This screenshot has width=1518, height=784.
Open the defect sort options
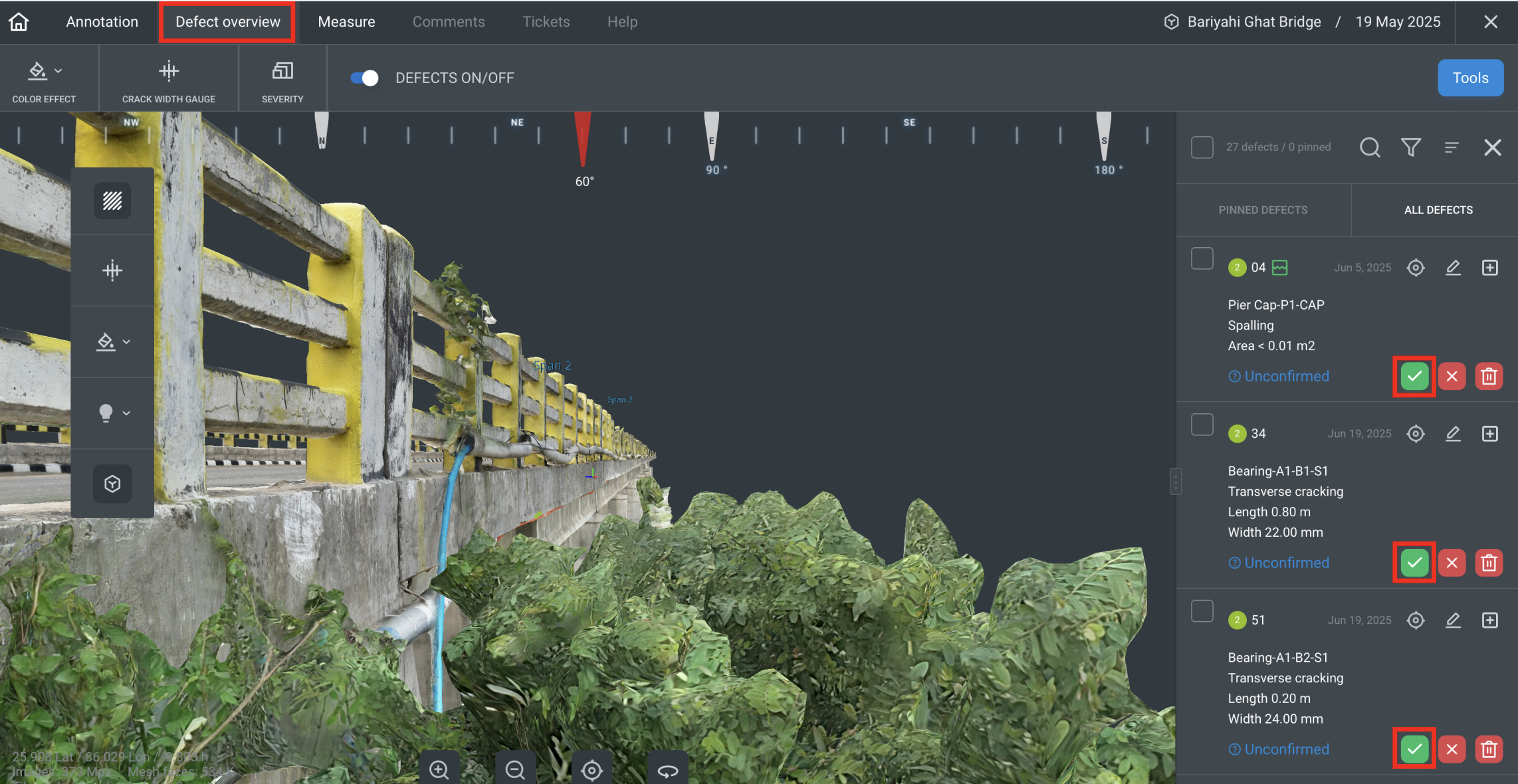tap(1452, 147)
